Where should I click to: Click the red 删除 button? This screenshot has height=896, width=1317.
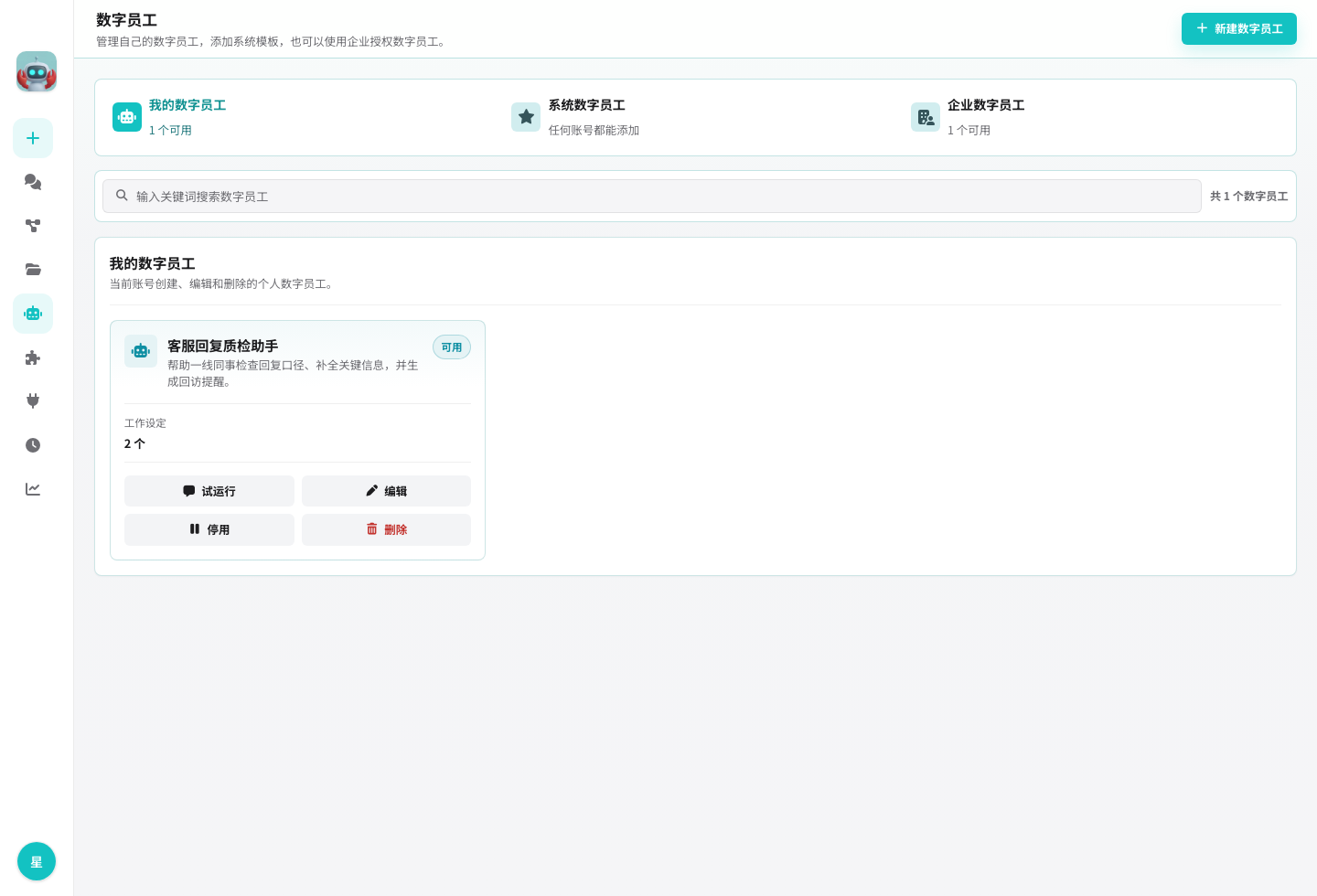click(386, 529)
